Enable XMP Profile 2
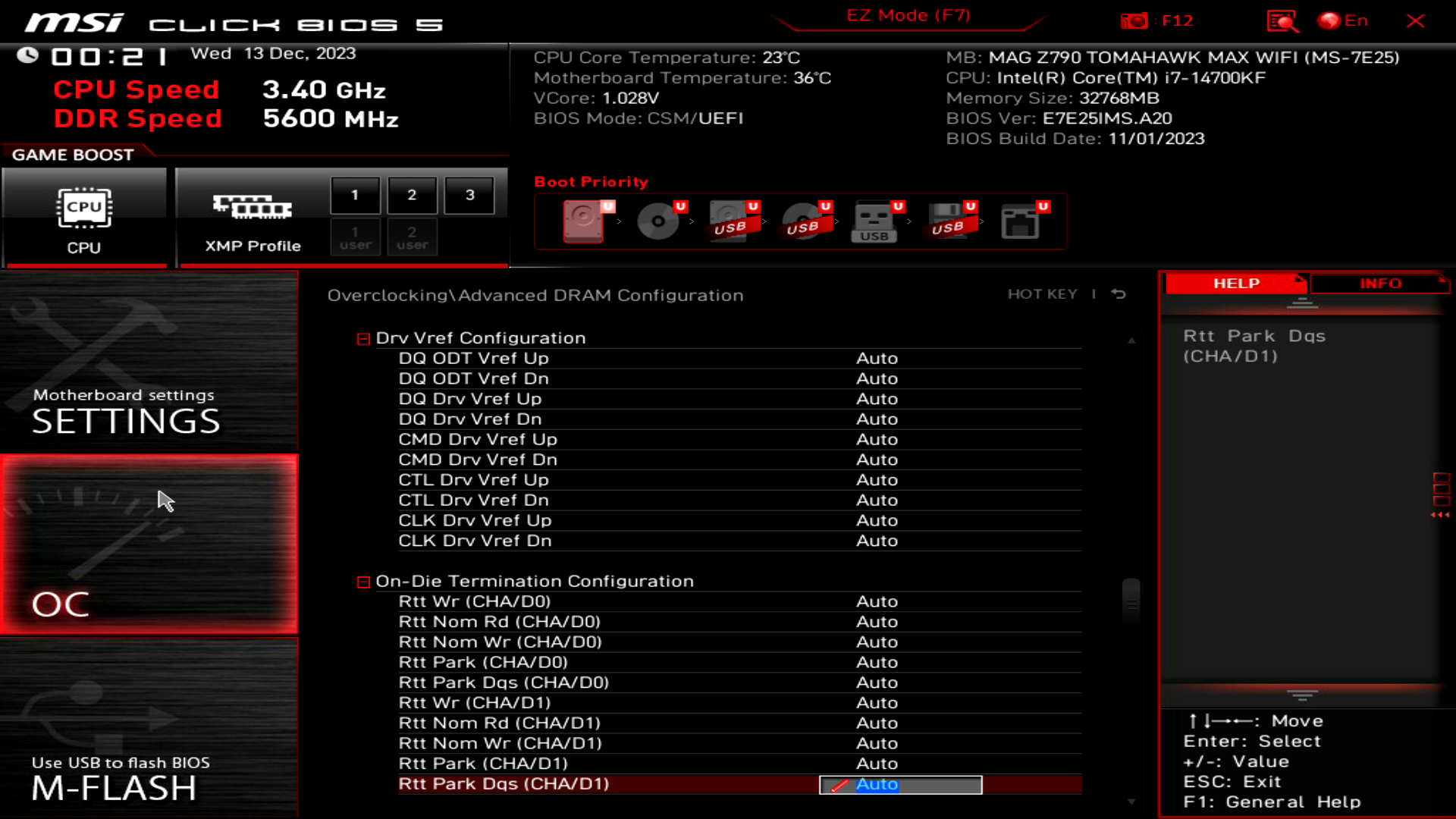Image resolution: width=1456 pixels, height=819 pixels. [412, 194]
